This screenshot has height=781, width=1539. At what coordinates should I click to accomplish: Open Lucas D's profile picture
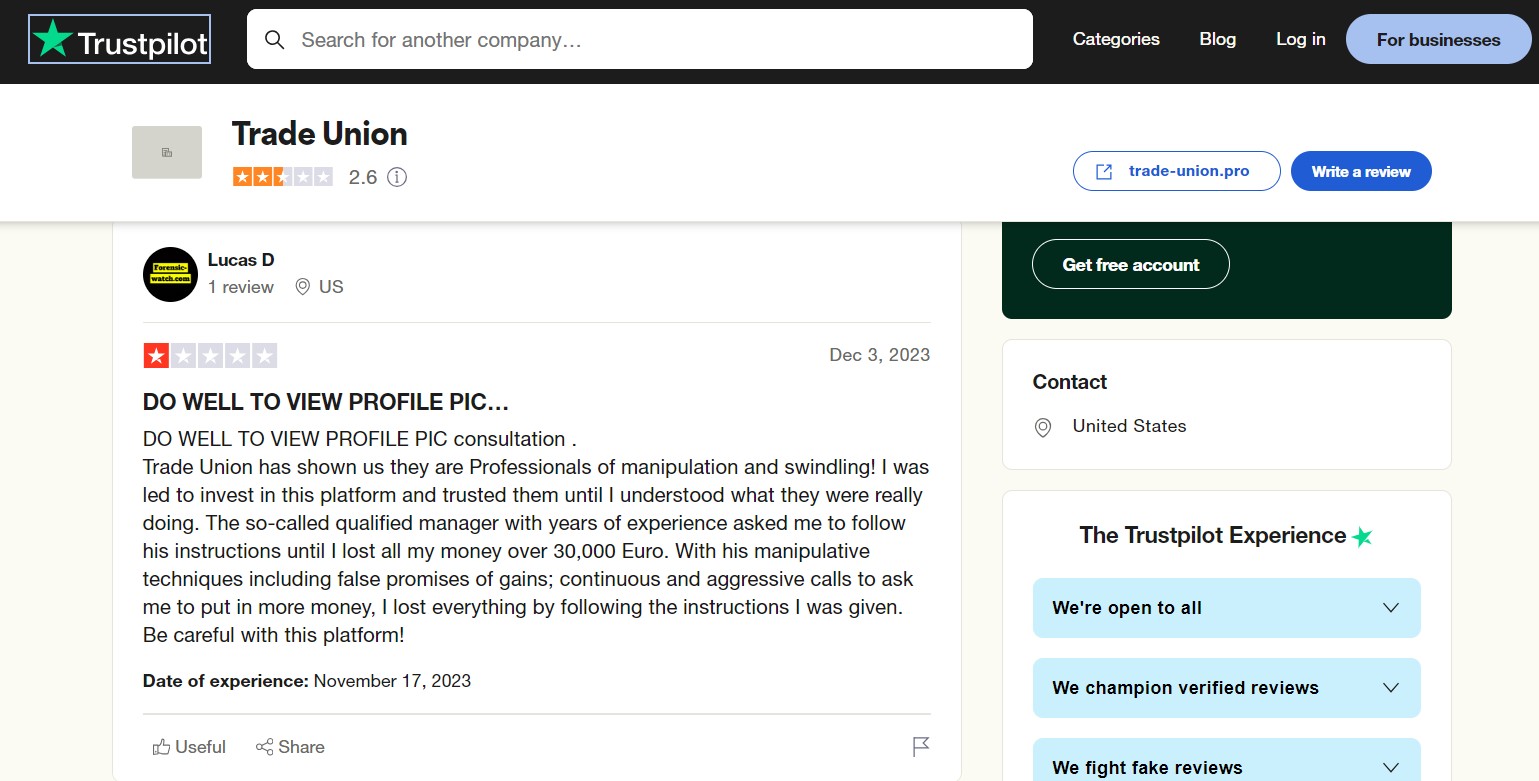170,274
